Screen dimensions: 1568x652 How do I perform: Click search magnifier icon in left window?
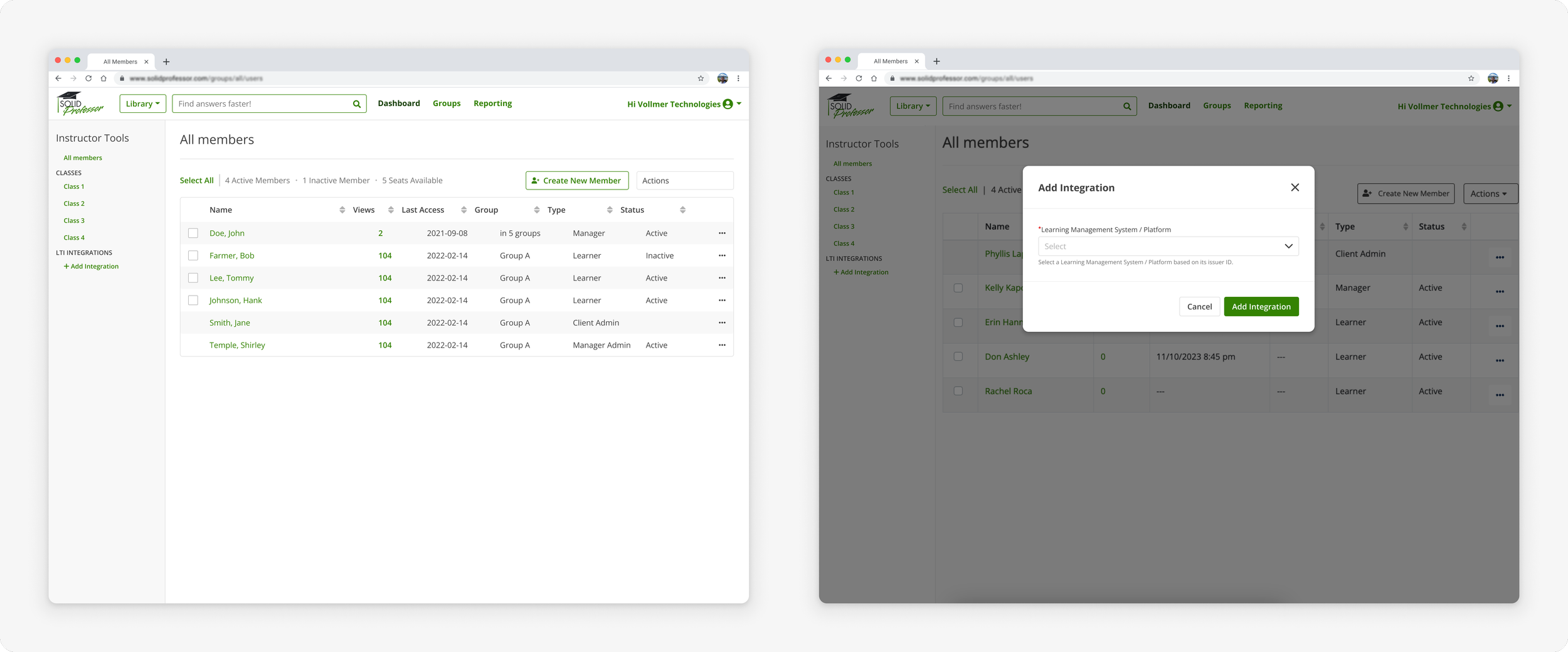(x=356, y=104)
